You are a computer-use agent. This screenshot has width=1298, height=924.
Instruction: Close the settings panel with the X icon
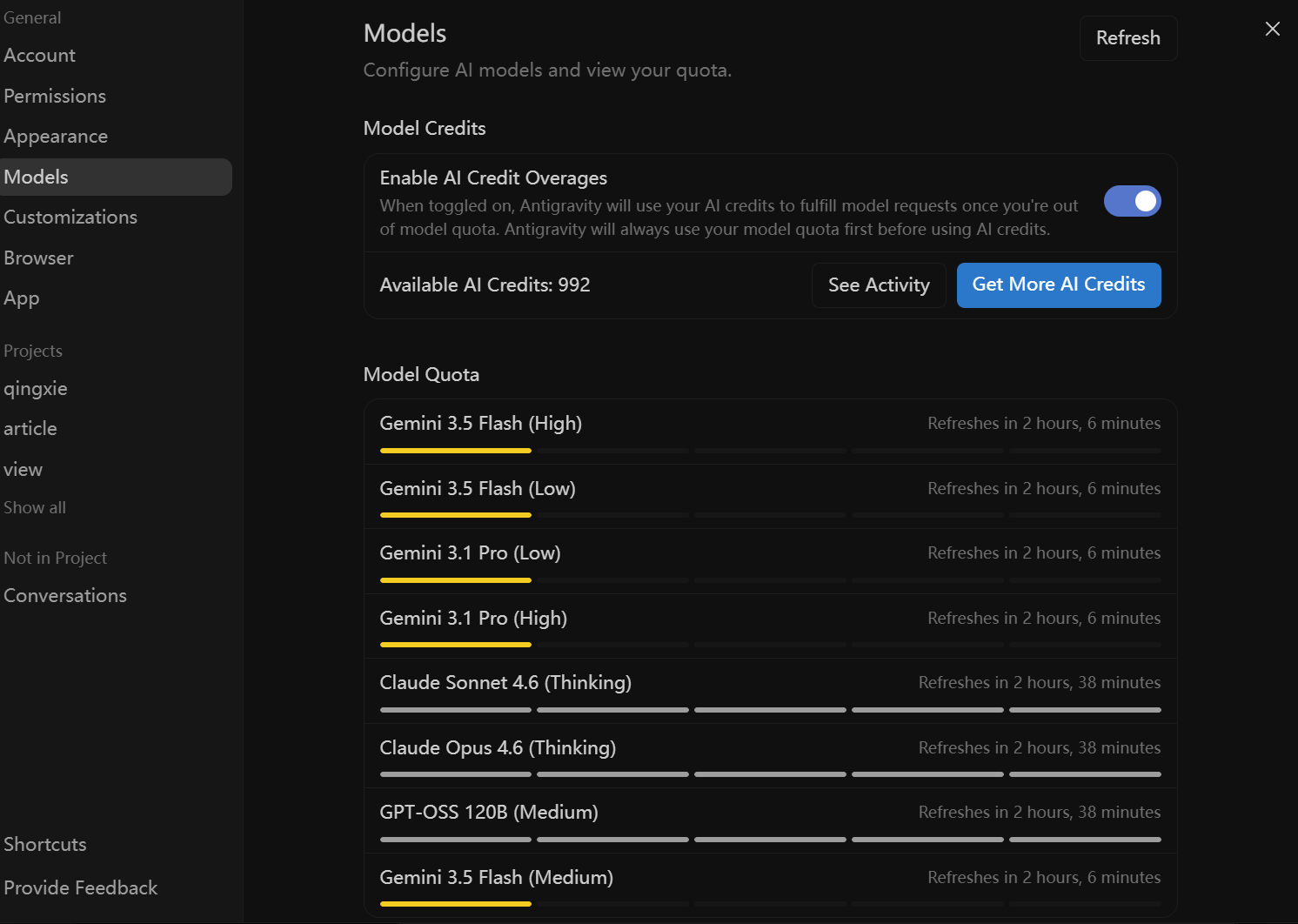coord(1272,29)
